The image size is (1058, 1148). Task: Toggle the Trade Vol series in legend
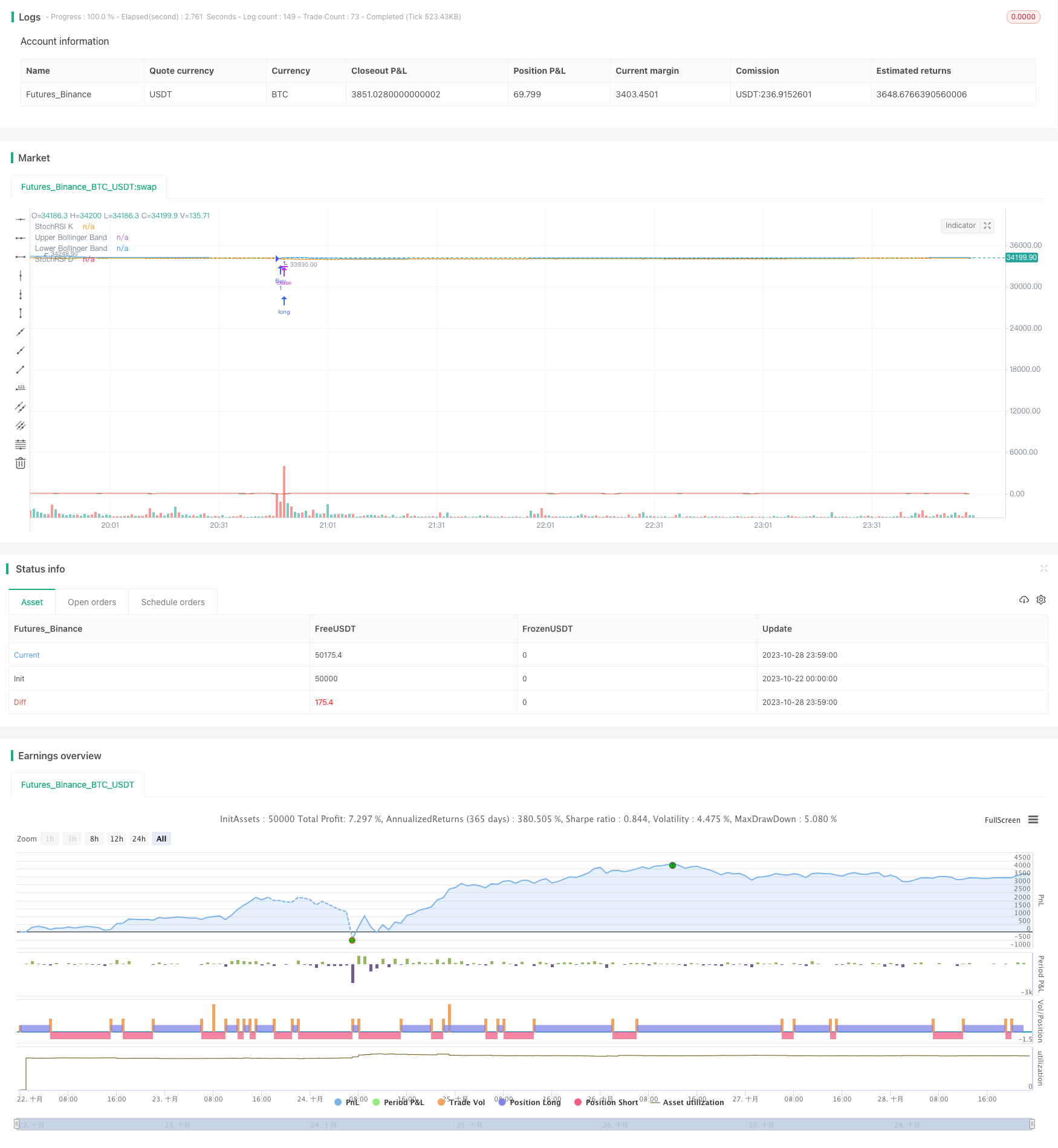(x=461, y=1102)
